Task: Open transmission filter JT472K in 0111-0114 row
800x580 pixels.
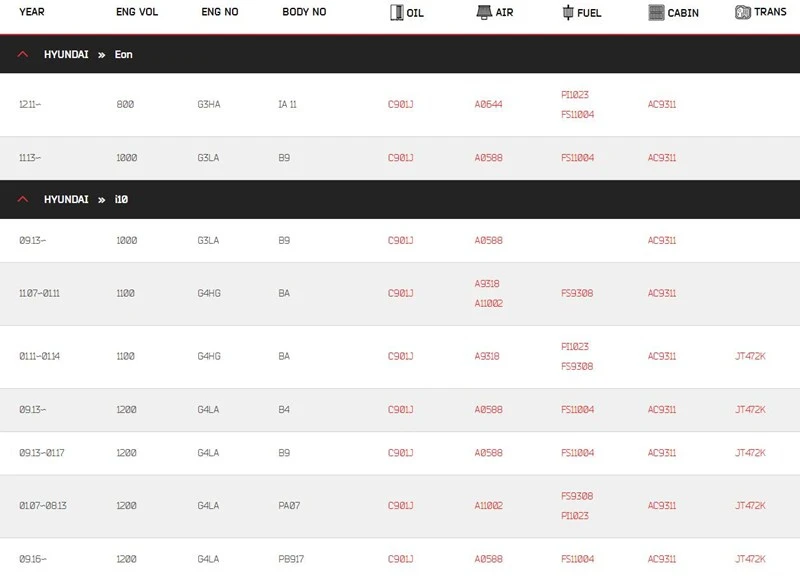Action: (x=750, y=356)
